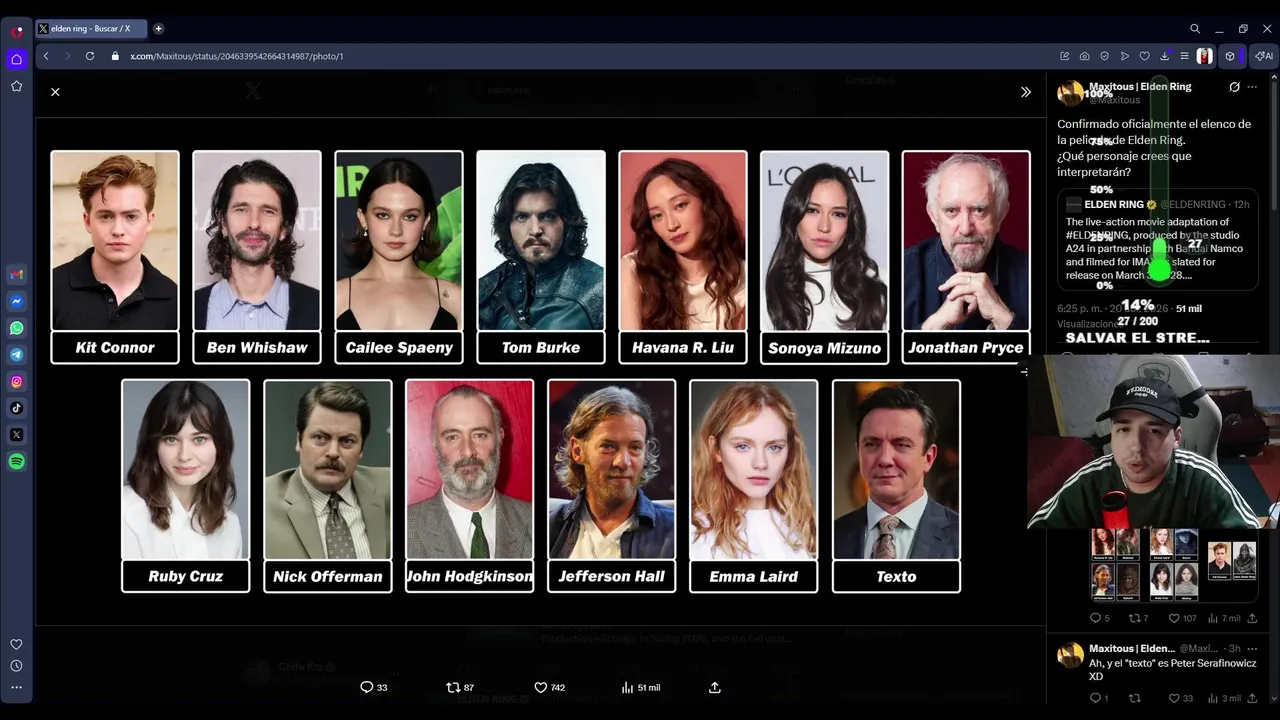The image size is (1280, 720).
Task: Open the downloads icon in the toolbar
Action: coord(1165,56)
